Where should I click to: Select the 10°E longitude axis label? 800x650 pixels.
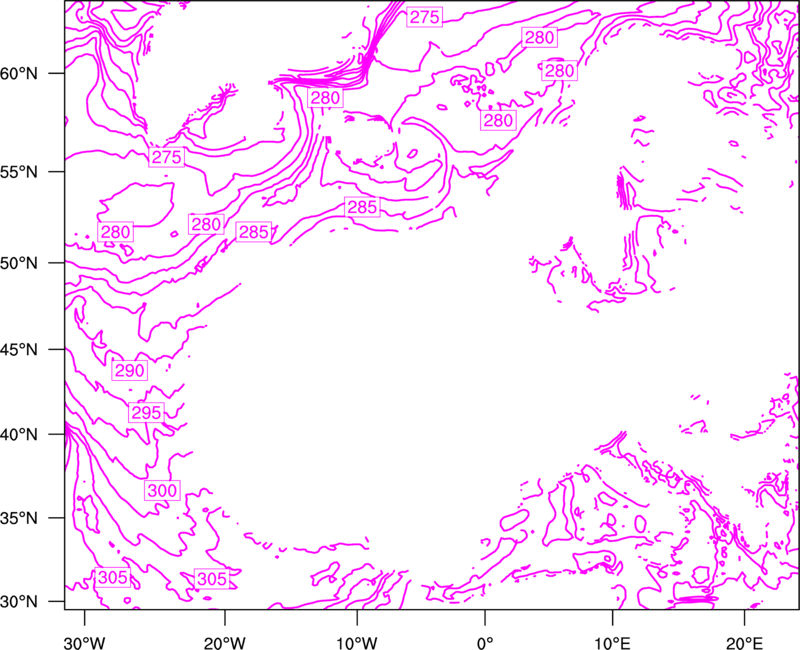[x=612, y=643]
